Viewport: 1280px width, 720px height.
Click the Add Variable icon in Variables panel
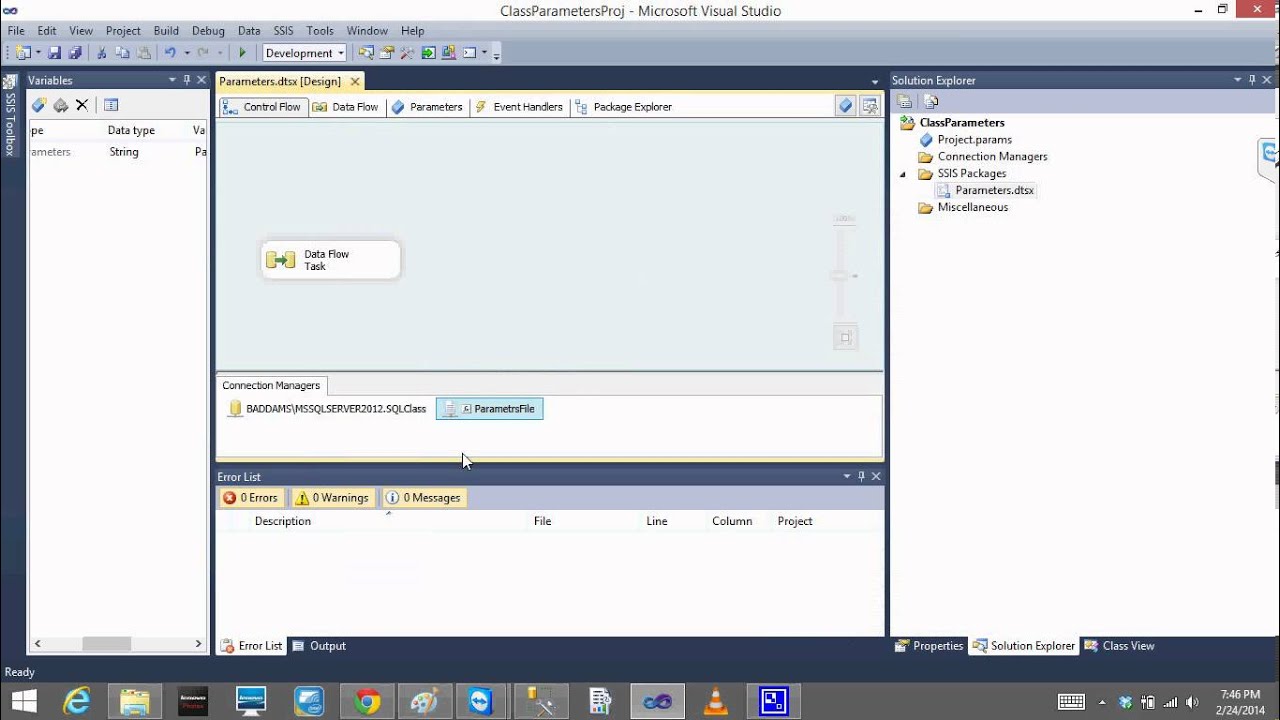(x=39, y=105)
